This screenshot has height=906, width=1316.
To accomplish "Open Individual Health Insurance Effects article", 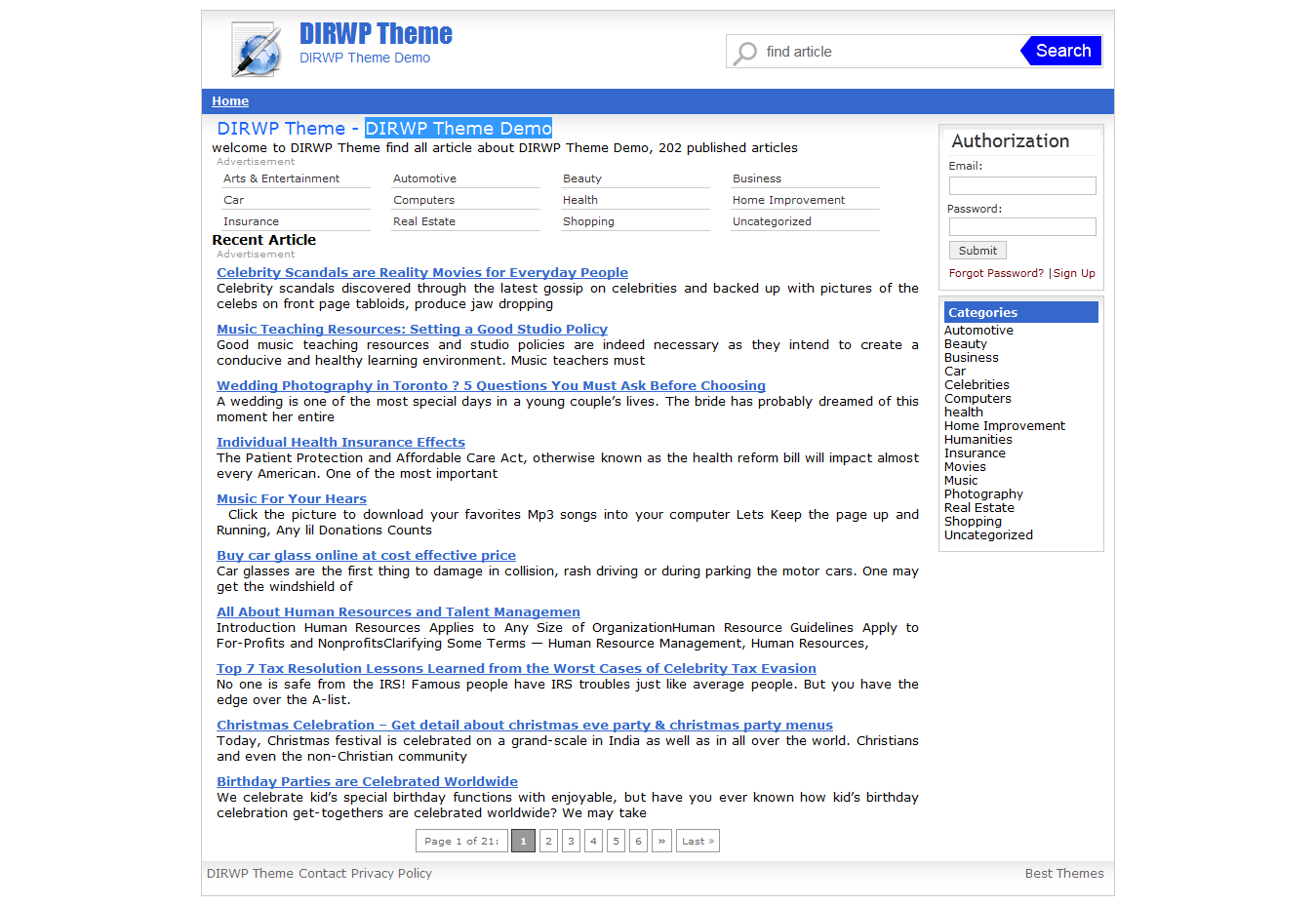I will 340,443.
